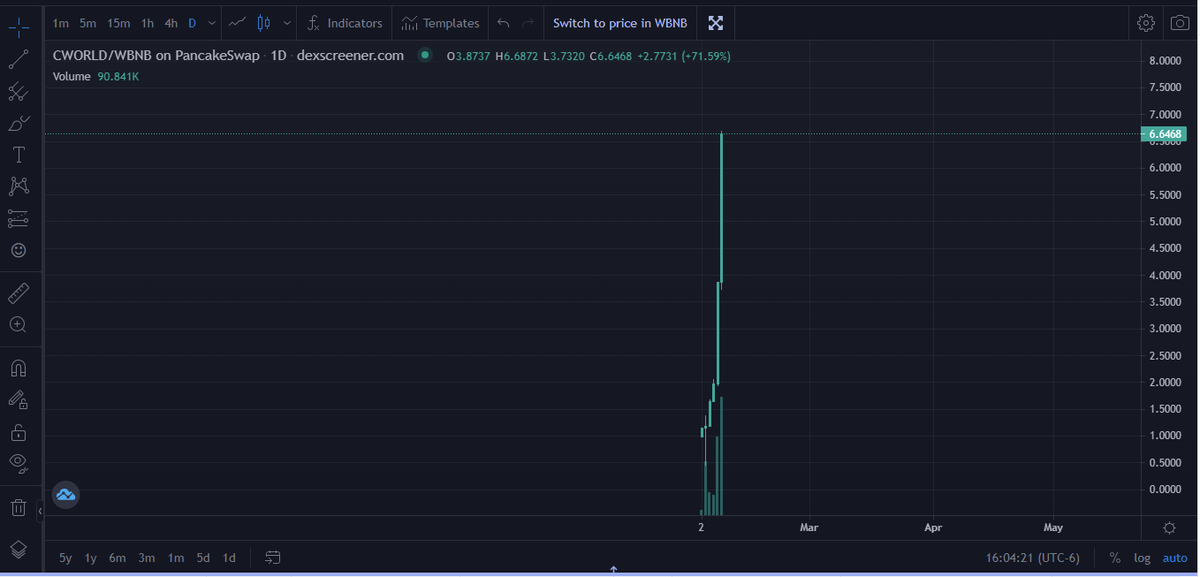Enable log scale on the price axis

1142,557
